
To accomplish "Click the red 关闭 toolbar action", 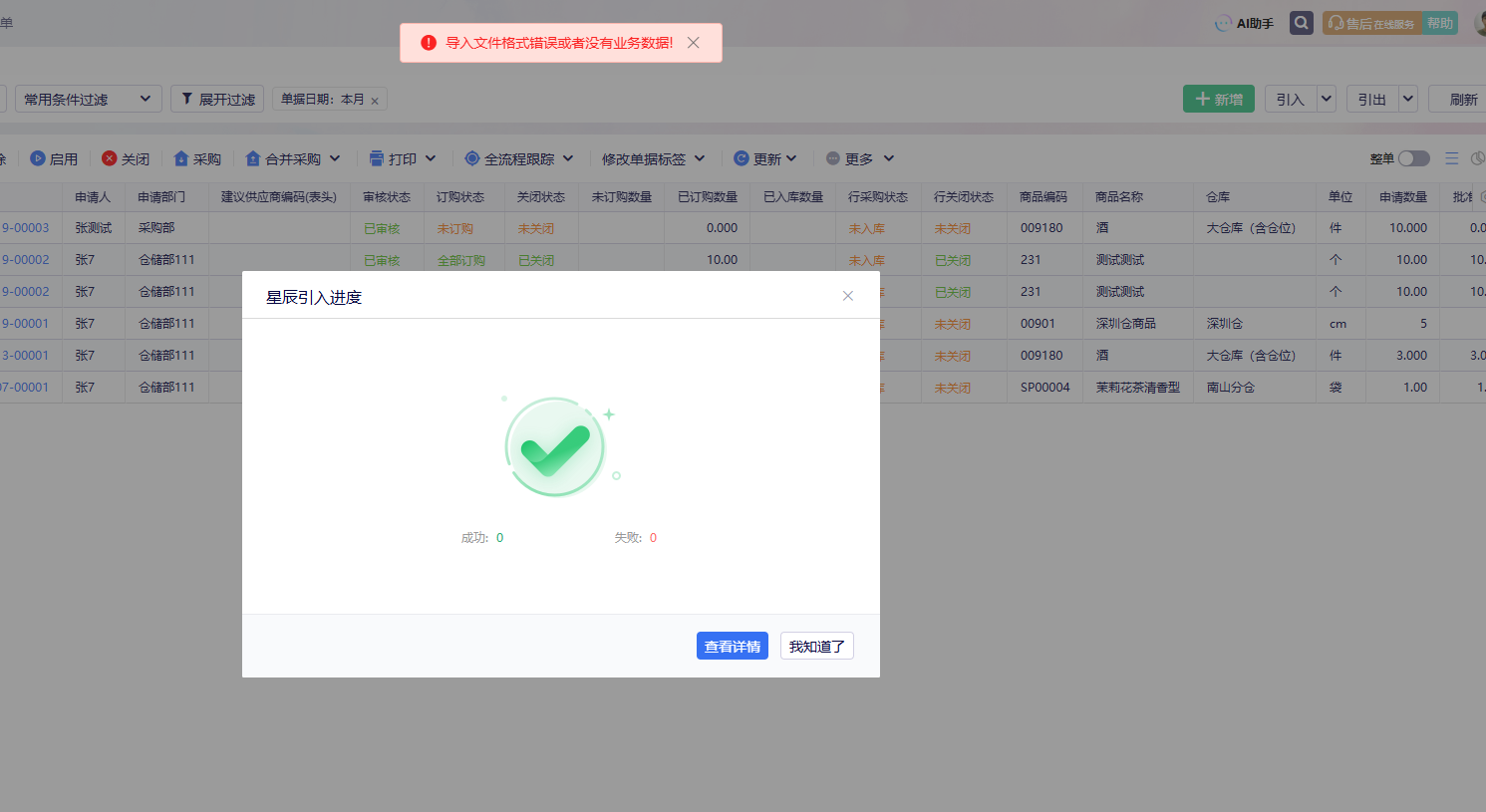I will point(126,159).
